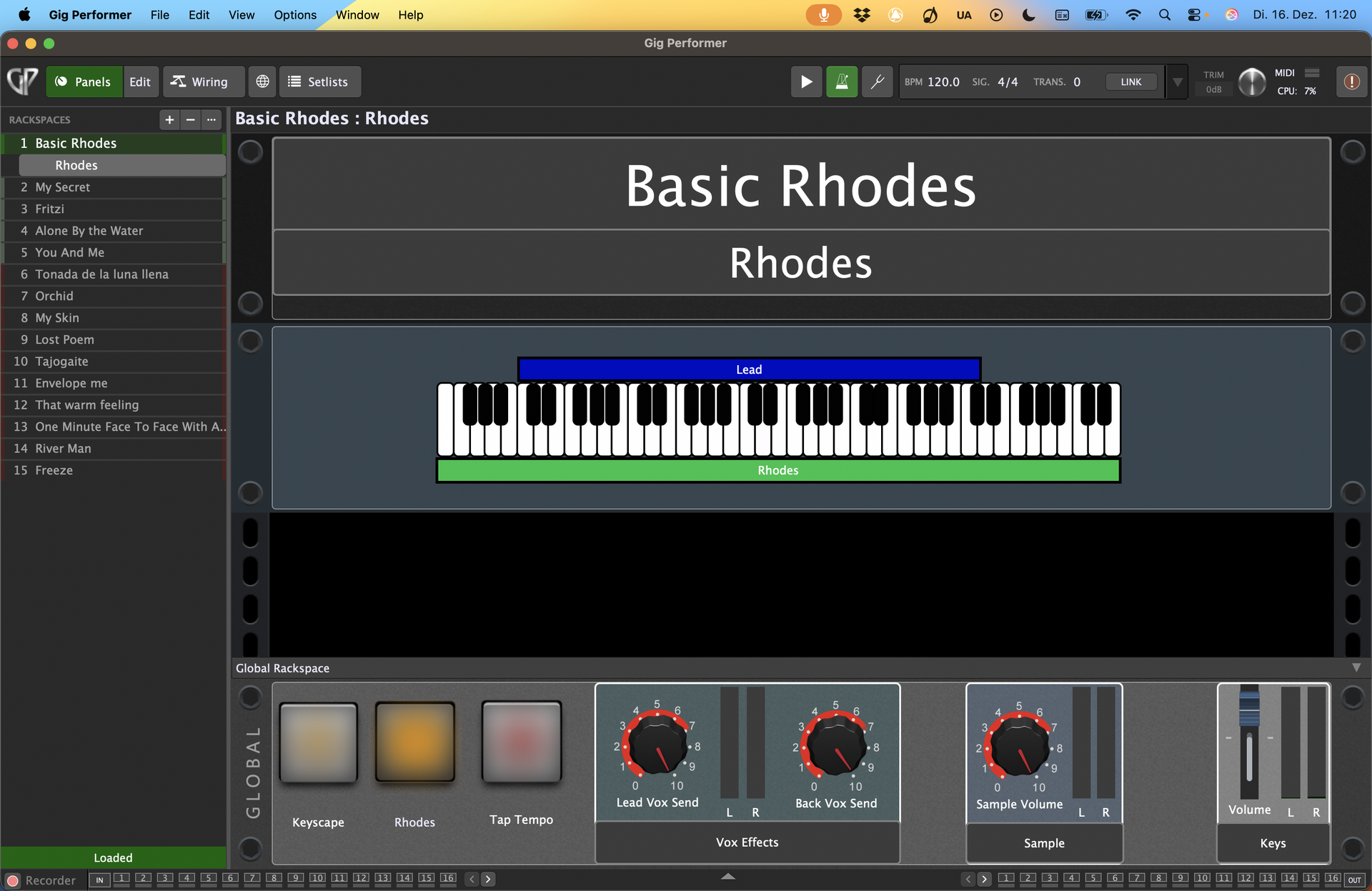Add a rackspace with plus icon
The height and width of the screenshot is (891, 1372).
click(169, 119)
